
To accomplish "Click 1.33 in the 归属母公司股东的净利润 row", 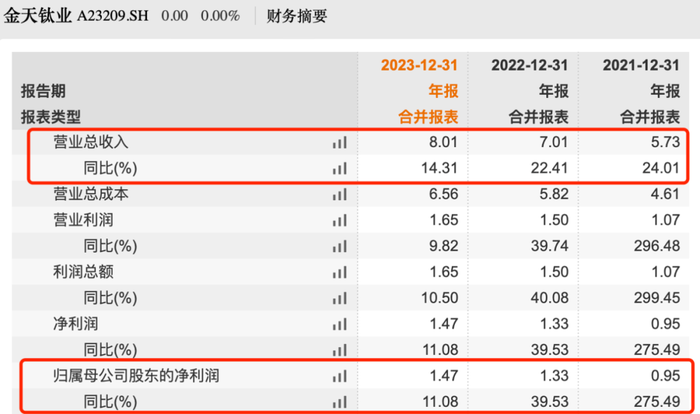I will [554, 376].
